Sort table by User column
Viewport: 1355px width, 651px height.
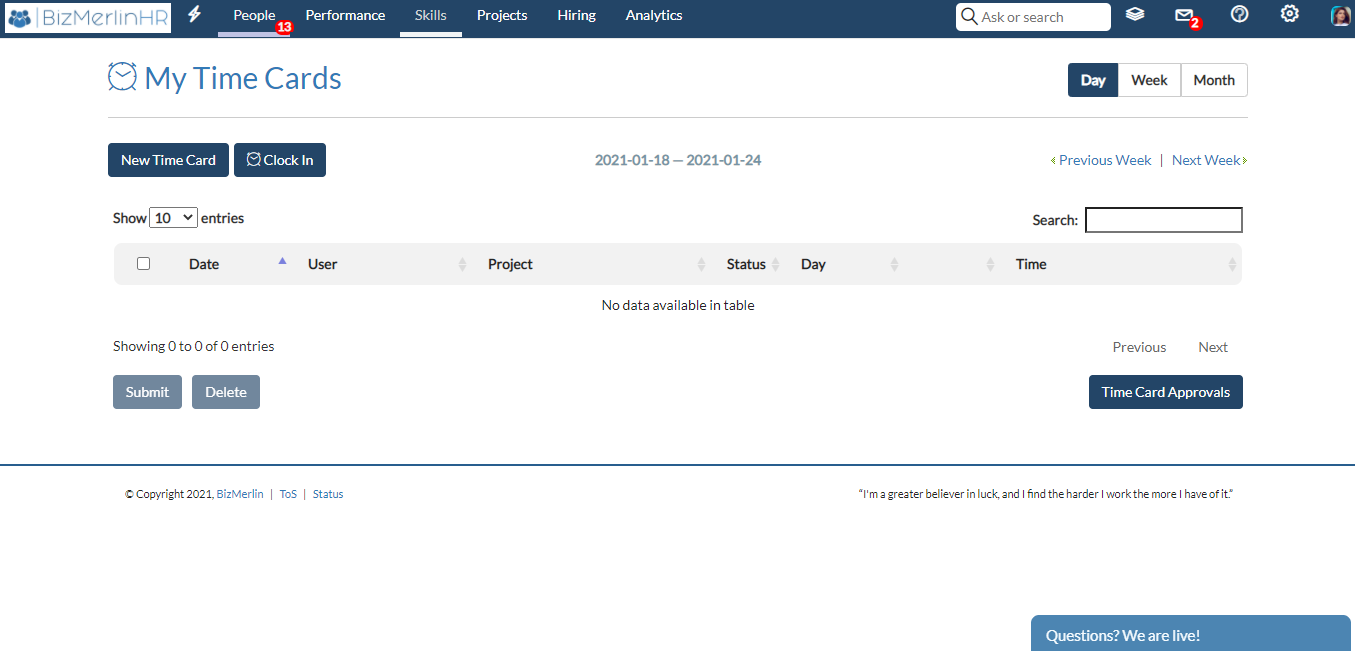tap(388, 264)
